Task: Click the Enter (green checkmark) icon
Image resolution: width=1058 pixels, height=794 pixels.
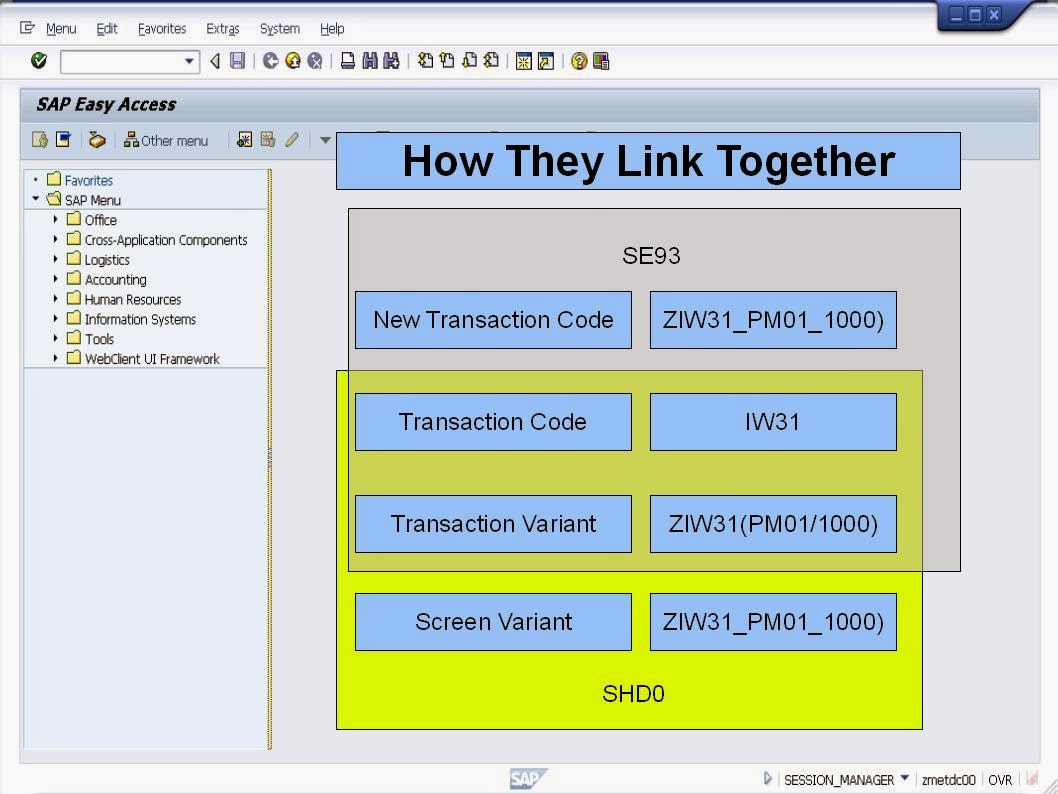Action: click(x=38, y=61)
